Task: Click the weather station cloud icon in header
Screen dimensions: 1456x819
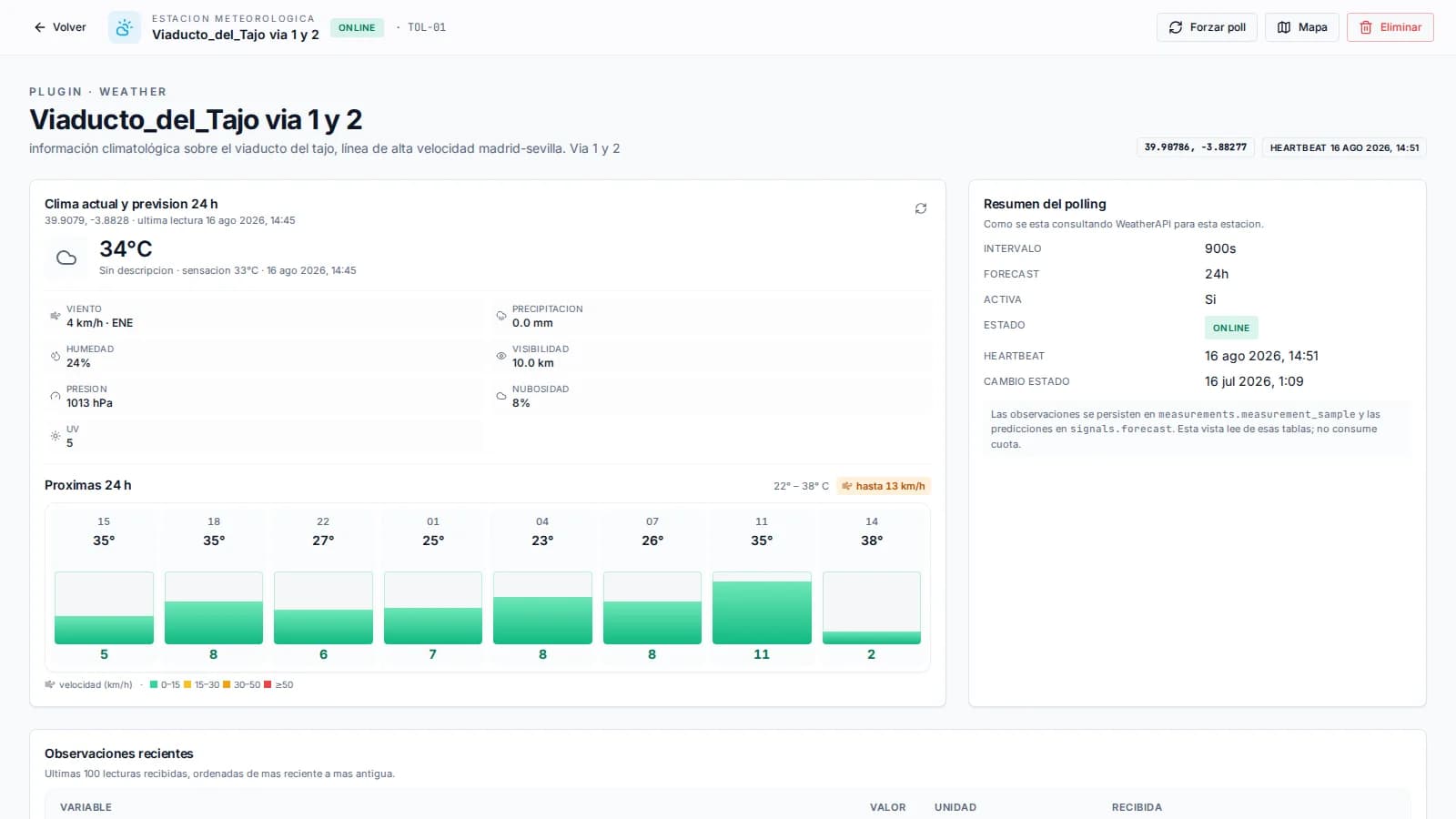Action: (125, 27)
